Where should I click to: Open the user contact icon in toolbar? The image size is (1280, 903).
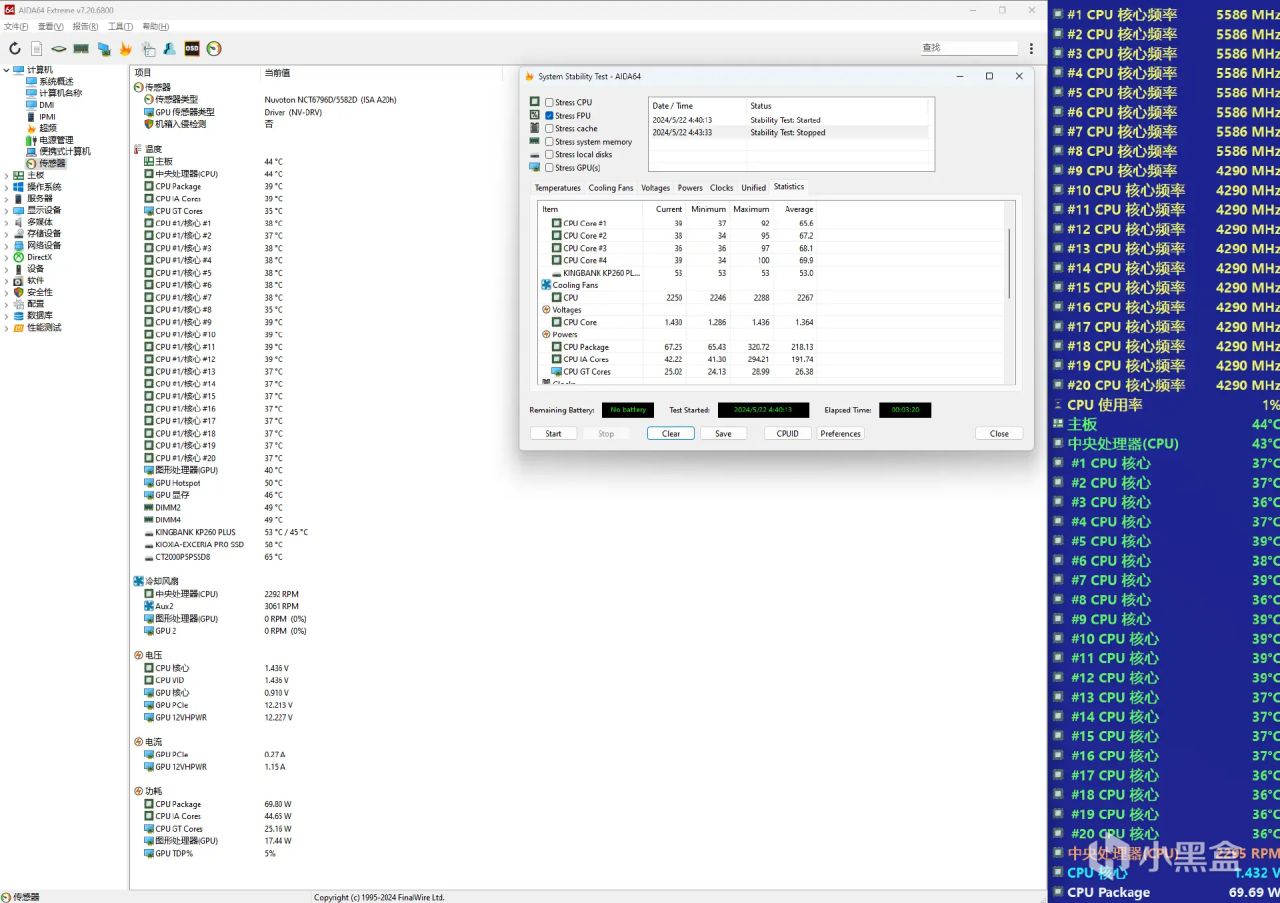(x=169, y=48)
